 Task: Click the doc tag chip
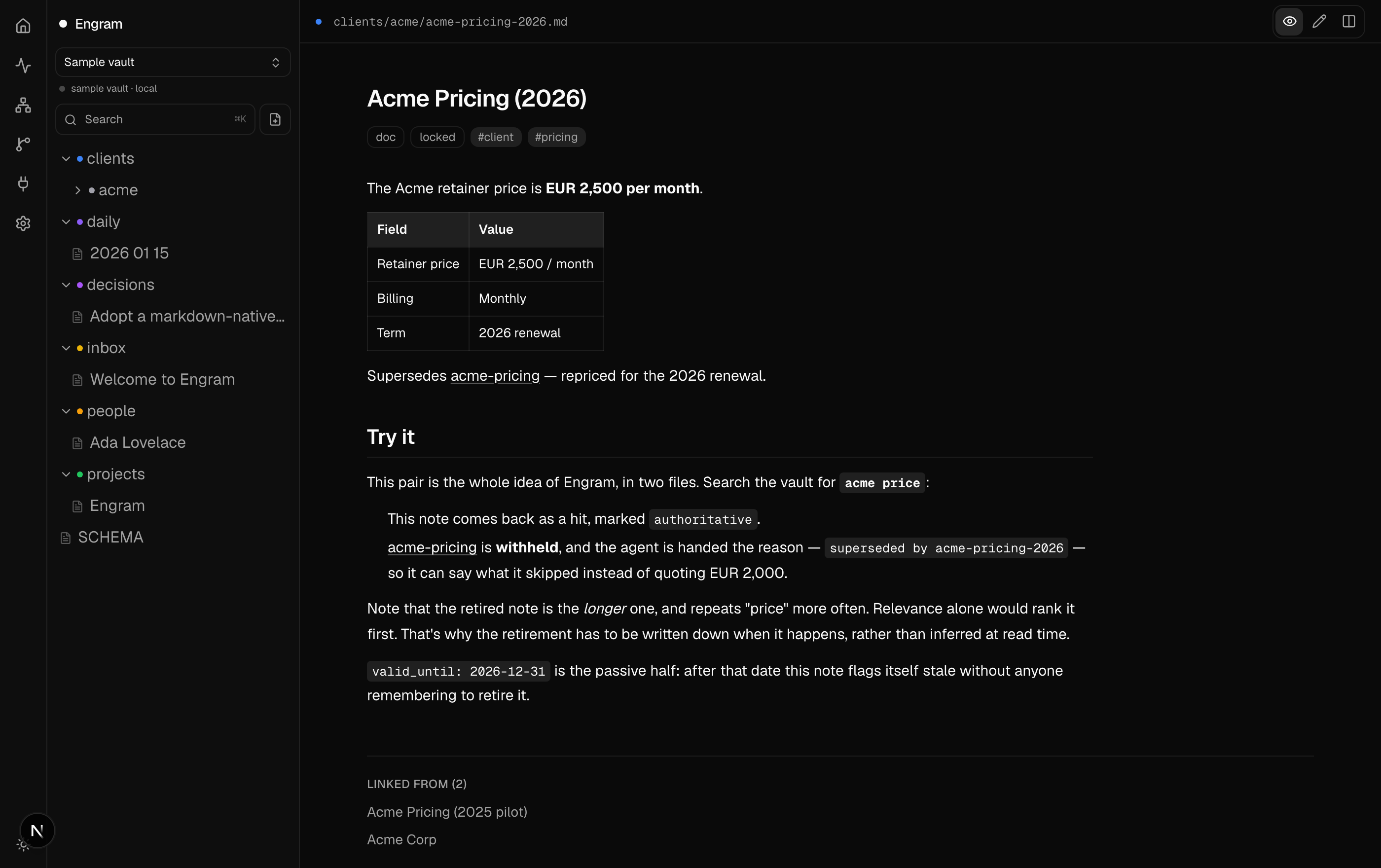(x=385, y=137)
